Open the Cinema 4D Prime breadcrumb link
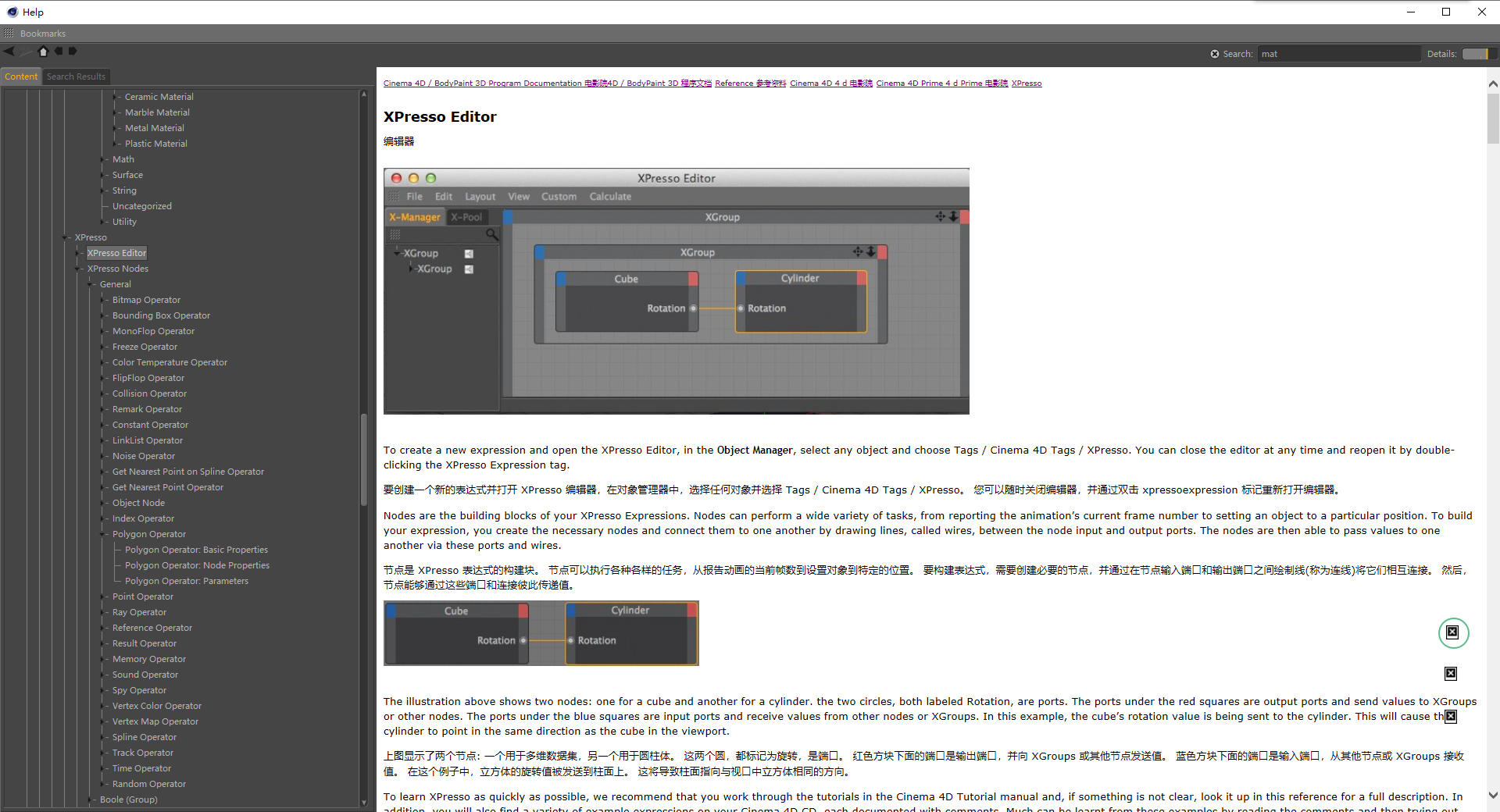Image resolution: width=1500 pixels, height=812 pixels. [x=942, y=84]
